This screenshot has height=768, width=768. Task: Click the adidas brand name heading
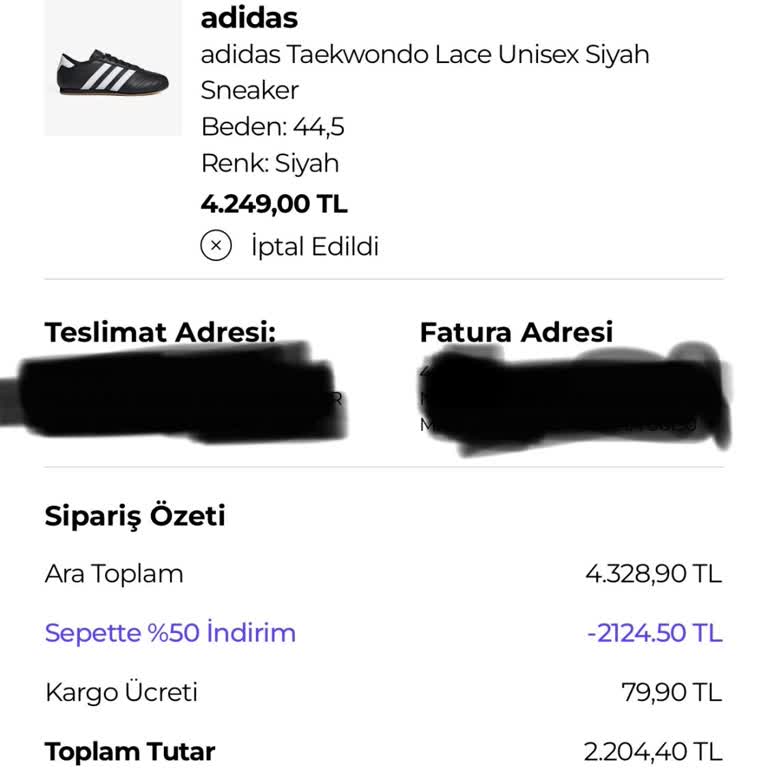[249, 17]
